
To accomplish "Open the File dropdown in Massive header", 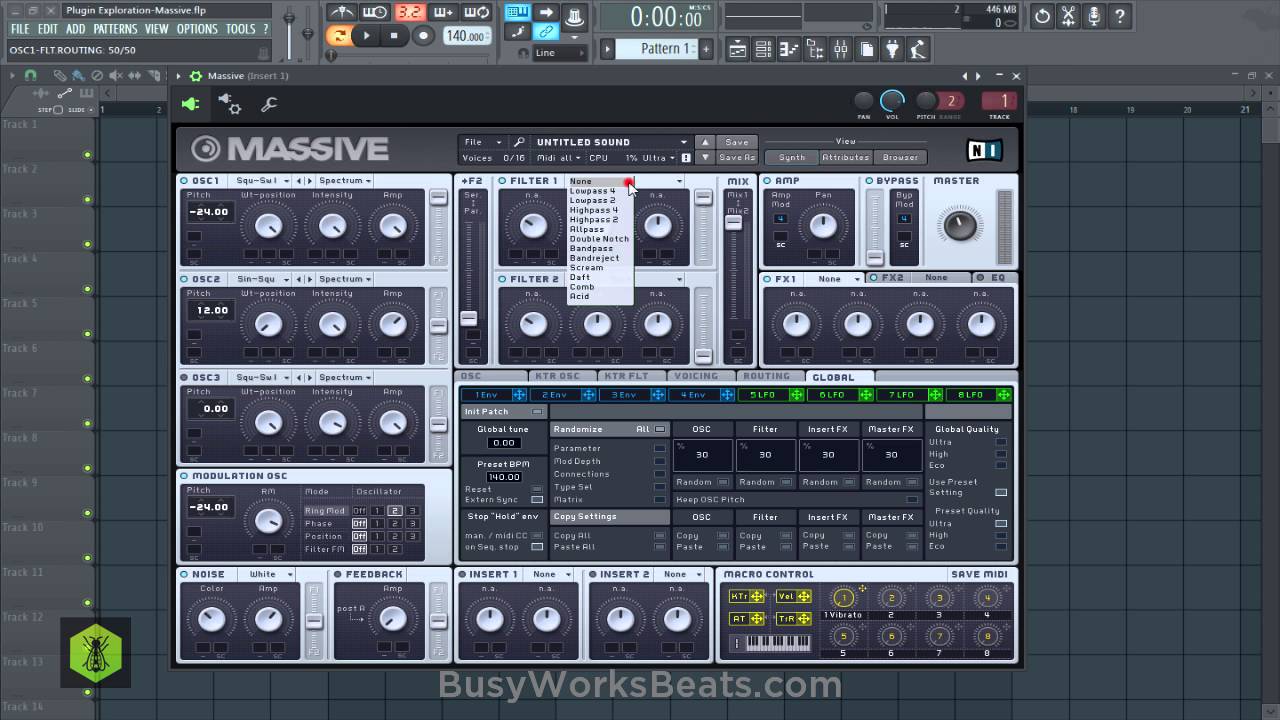I will click(482, 142).
